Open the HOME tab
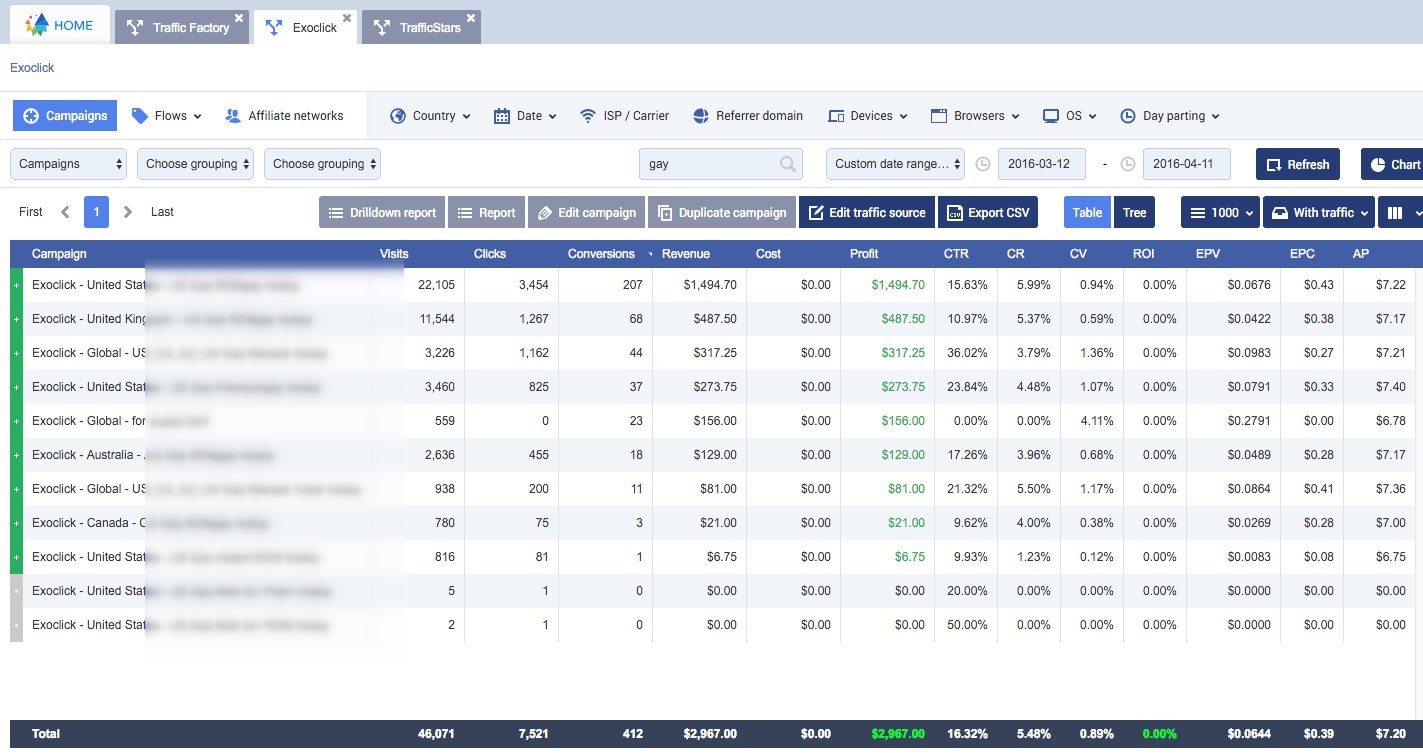Screen dimensions: 1423x756 [59, 26]
